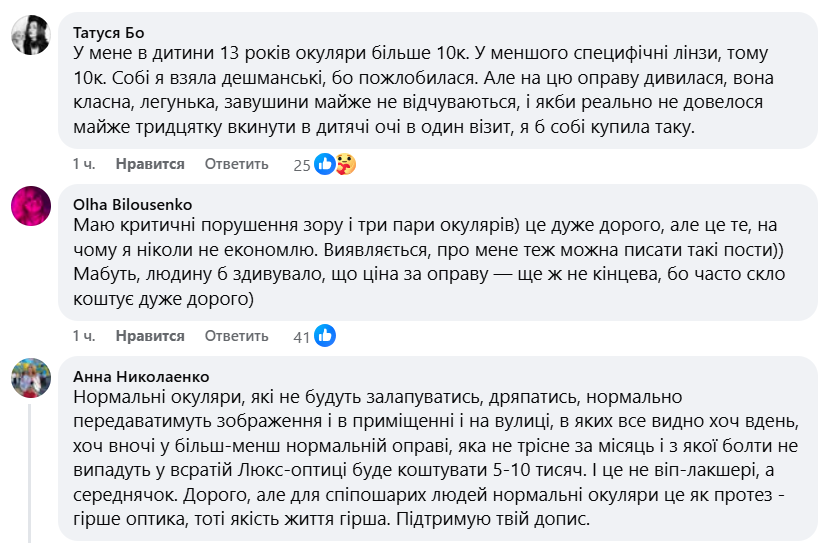
Task: Click the thumbs-up reaction icon next to 41
Action: click(325, 337)
